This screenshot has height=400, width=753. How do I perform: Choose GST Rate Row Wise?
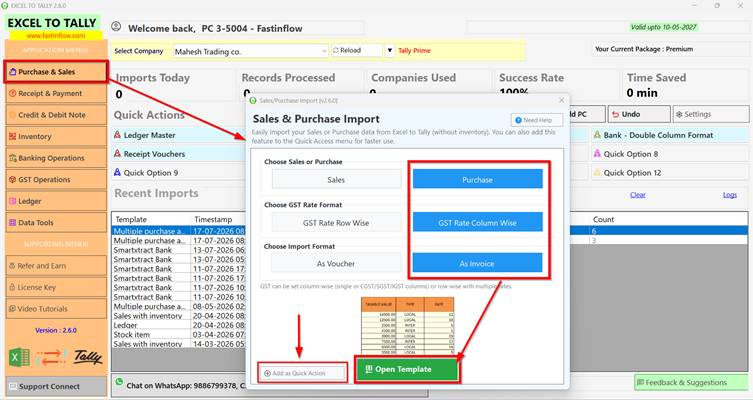click(x=336, y=223)
